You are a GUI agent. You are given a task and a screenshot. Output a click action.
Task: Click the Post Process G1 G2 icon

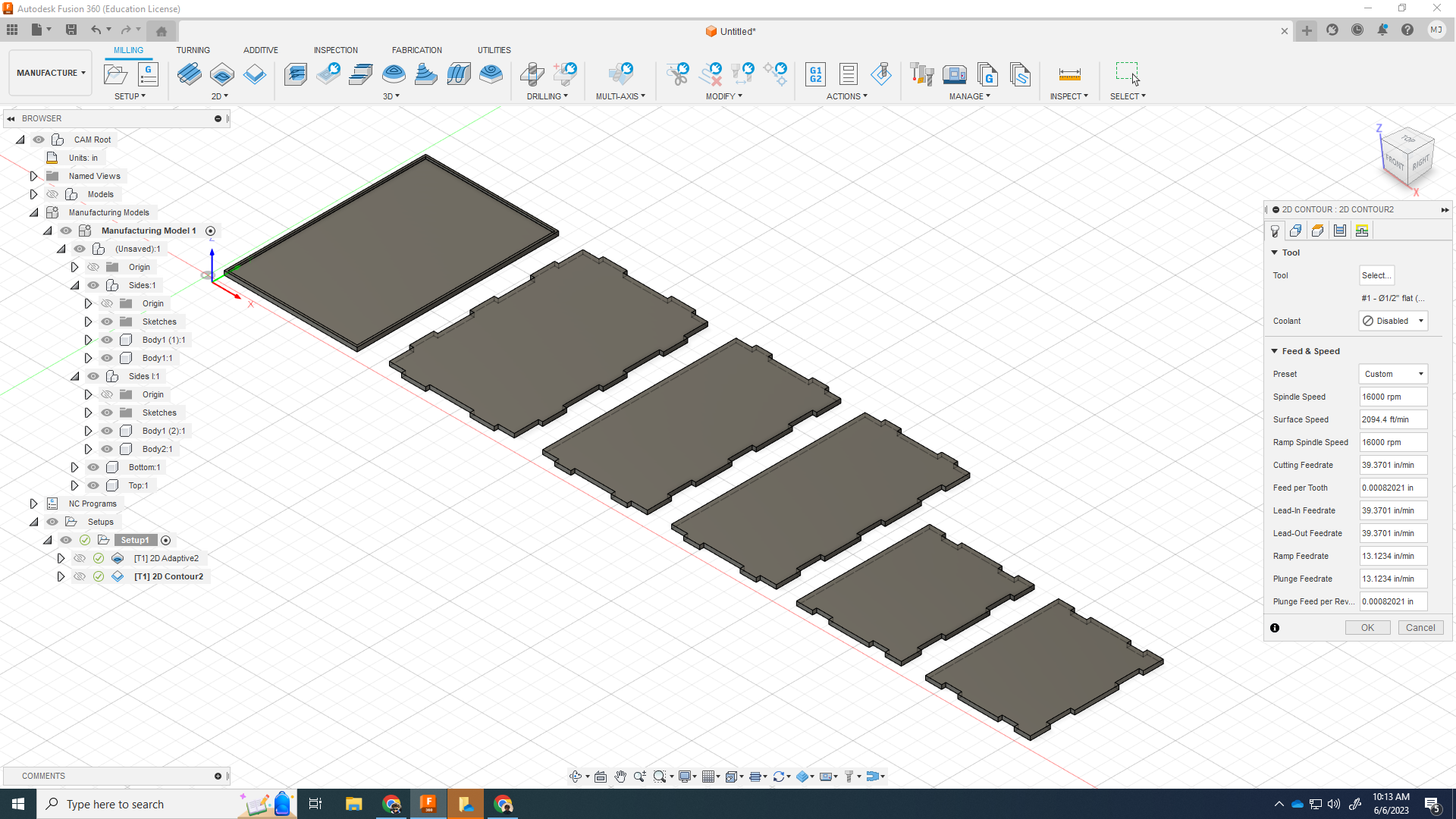[815, 74]
